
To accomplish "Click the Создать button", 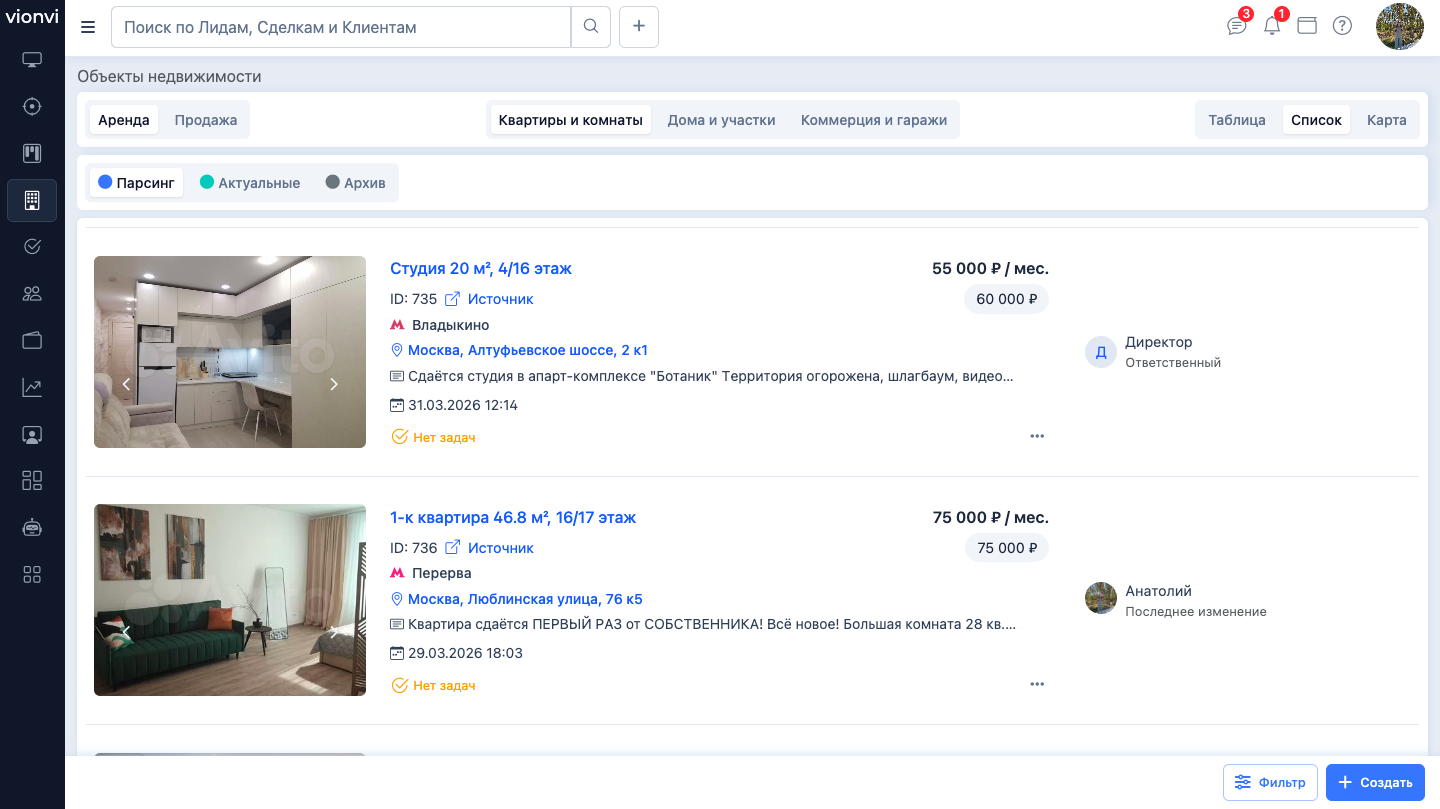I will (x=1376, y=782).
